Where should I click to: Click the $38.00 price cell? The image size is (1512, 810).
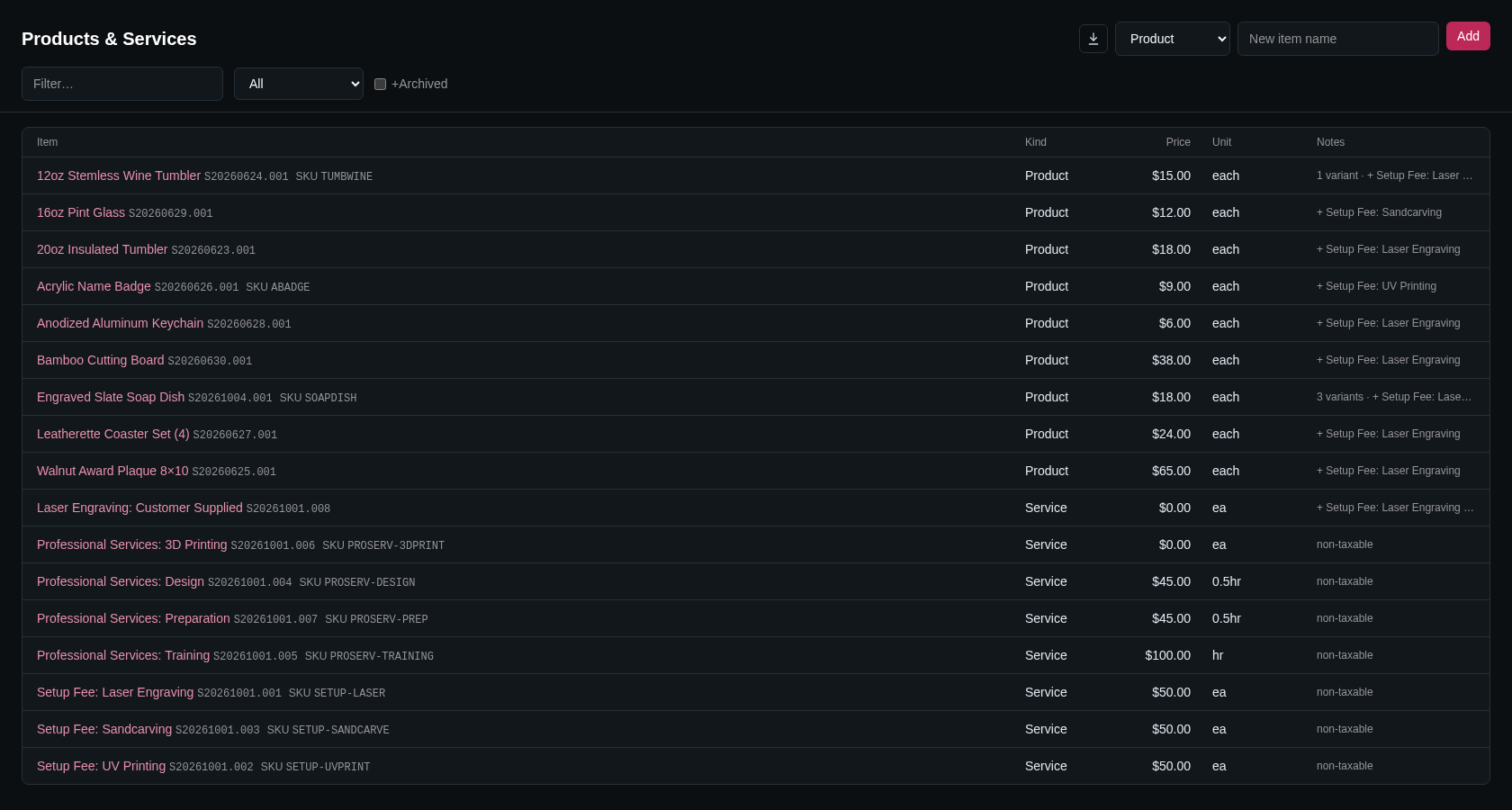click(x=1171, y=360)
